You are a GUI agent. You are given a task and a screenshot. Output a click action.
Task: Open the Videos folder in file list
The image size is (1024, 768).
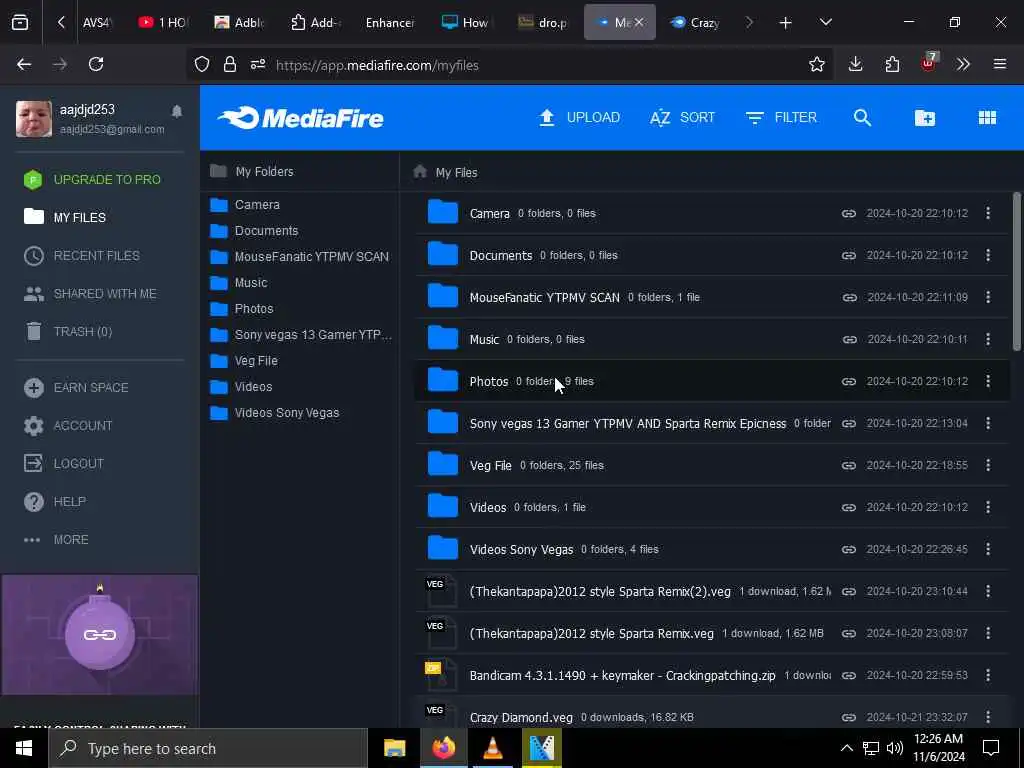click(x=712, y=507)
